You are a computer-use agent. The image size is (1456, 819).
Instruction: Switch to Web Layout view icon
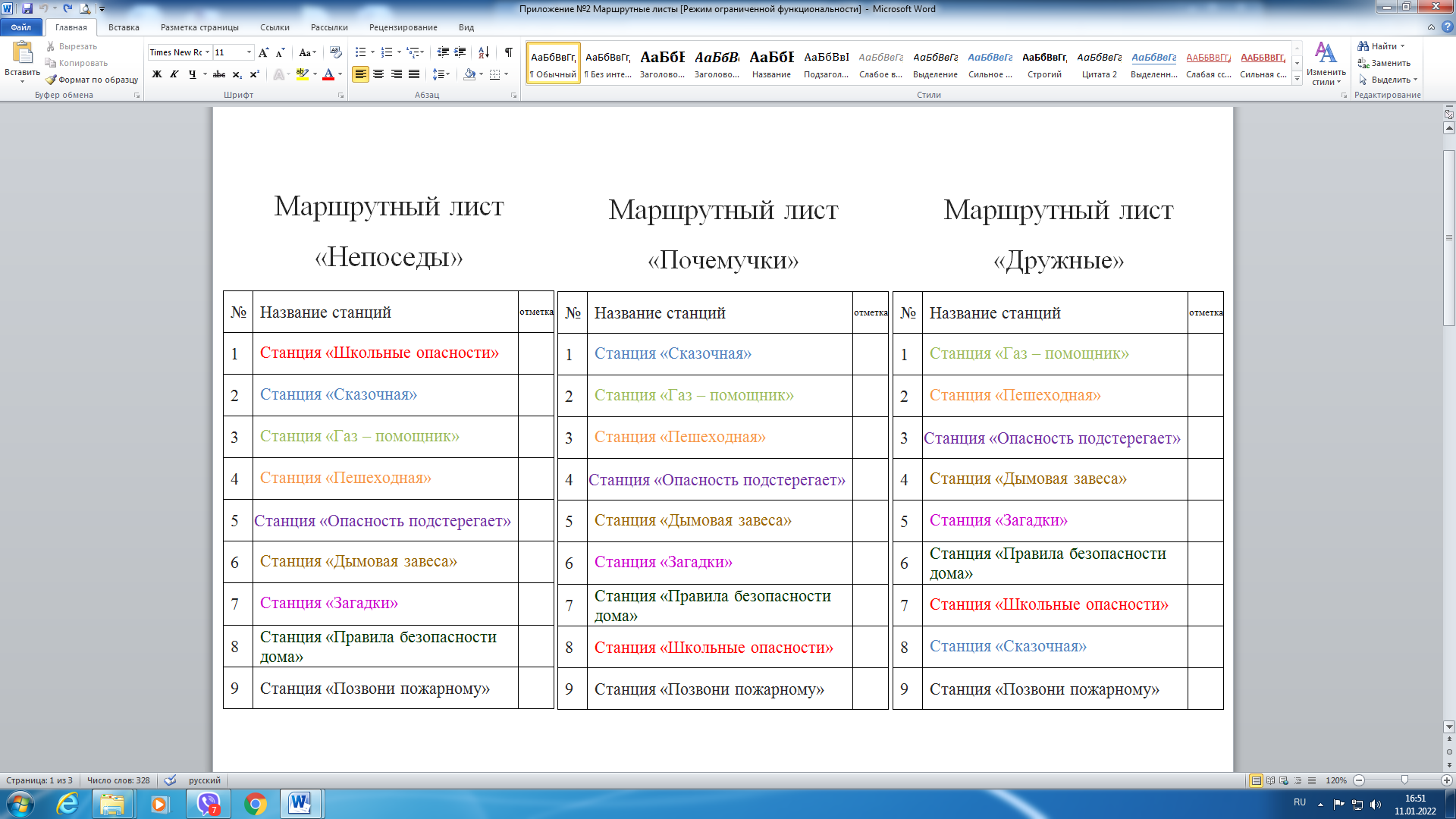point(1284,780)
